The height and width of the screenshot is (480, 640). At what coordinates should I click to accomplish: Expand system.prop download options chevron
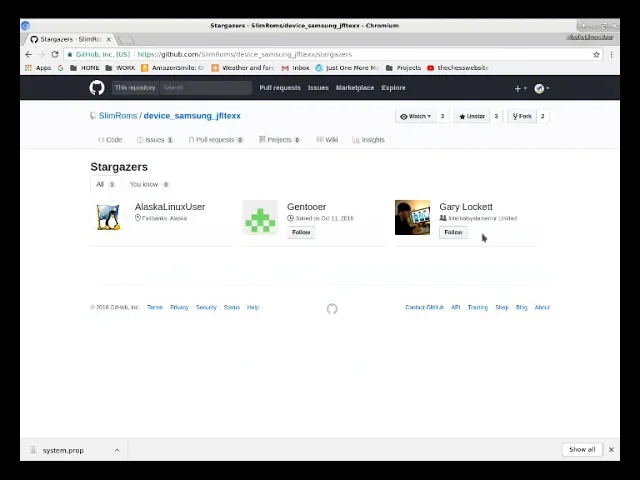pos(117,450)
